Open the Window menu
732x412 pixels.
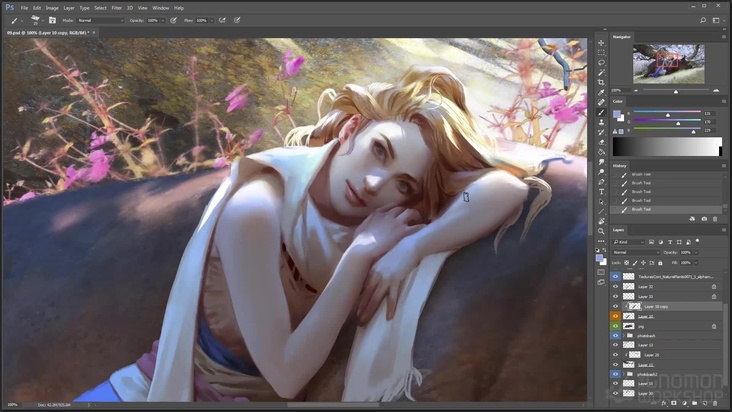(x=161, y=8)
